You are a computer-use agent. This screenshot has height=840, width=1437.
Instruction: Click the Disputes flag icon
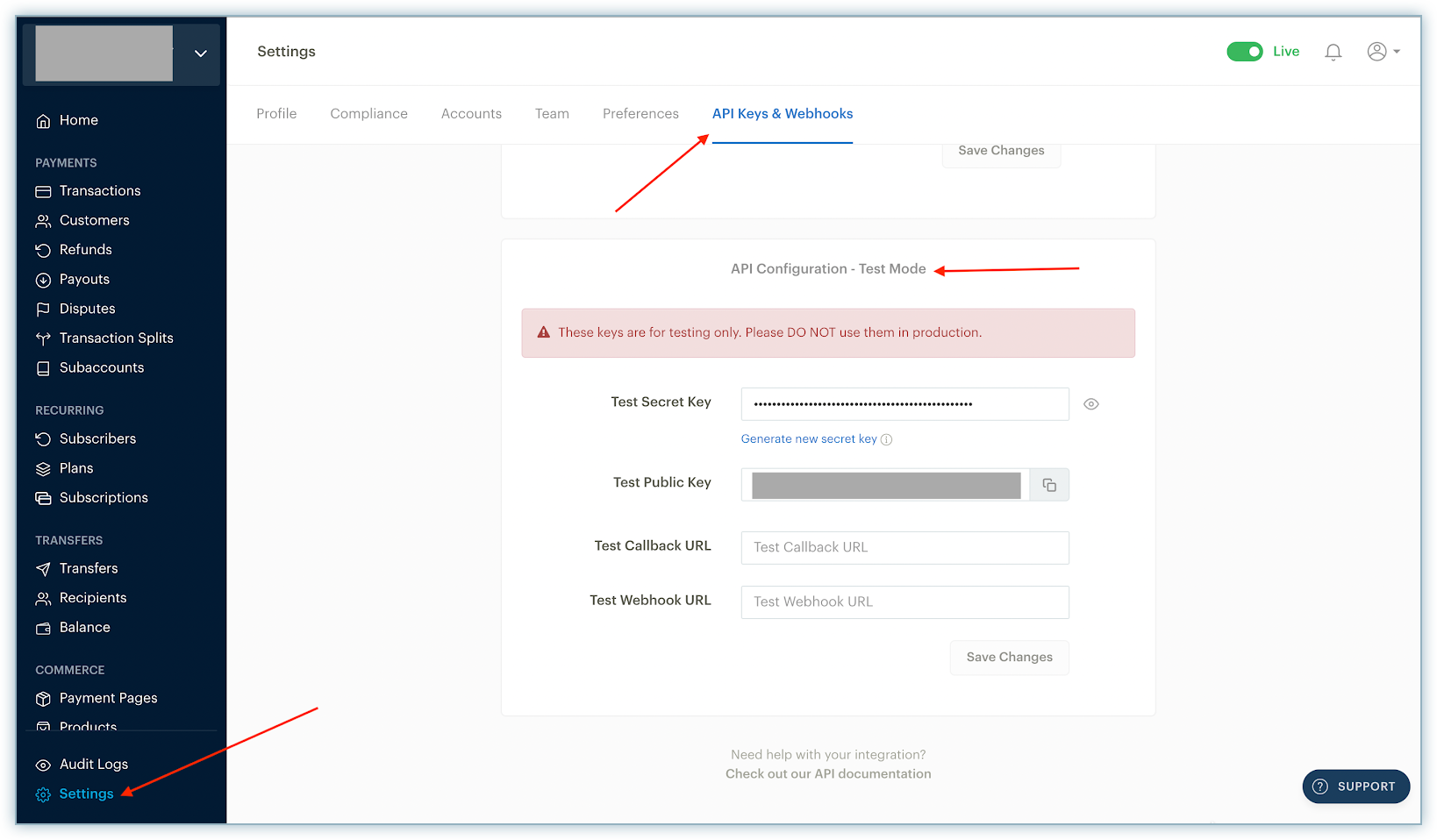pos(43,310)
